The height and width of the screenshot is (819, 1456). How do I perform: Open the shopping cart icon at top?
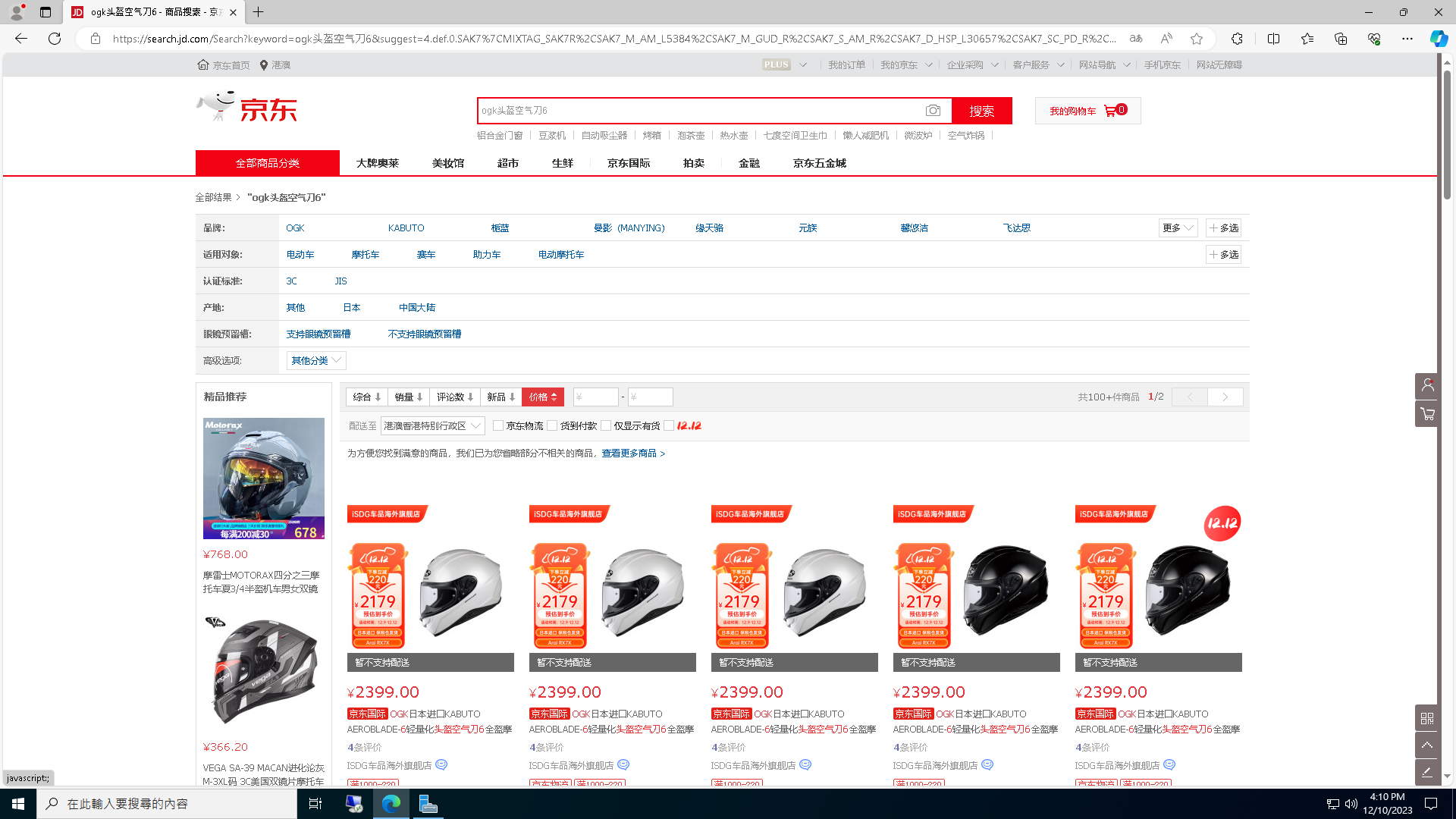pyautogui.click(x=1110, y=111)
